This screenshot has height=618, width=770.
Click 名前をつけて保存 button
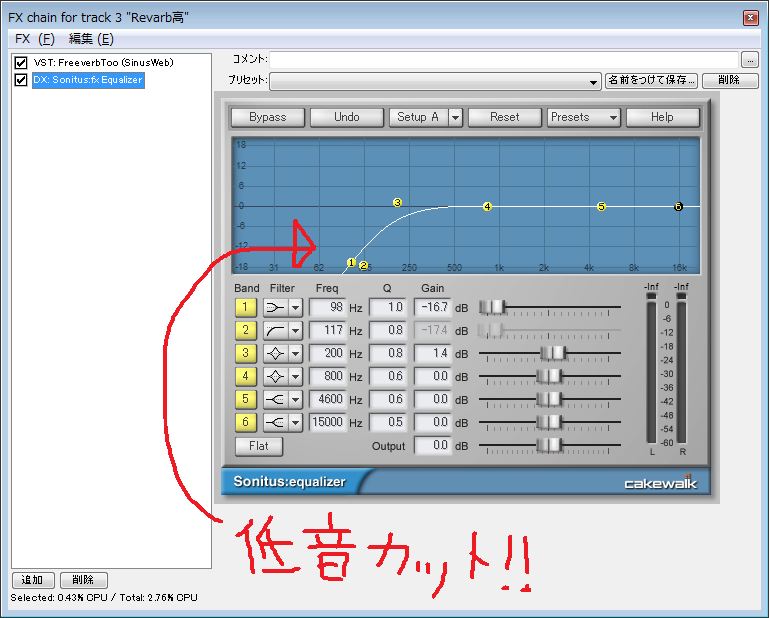pyautogui.click(x=652, y=80)
